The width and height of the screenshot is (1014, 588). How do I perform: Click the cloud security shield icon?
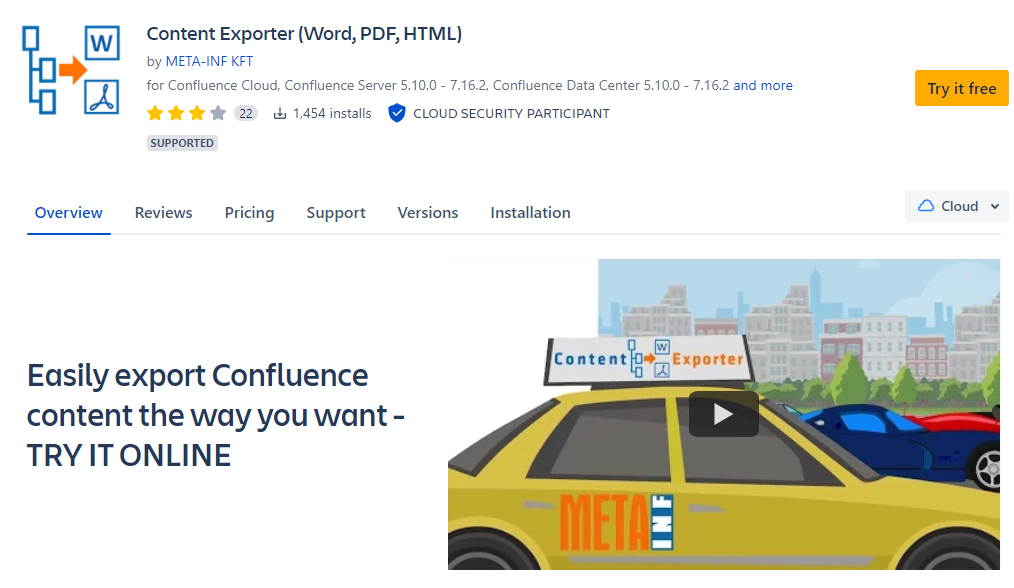[396, 113]
